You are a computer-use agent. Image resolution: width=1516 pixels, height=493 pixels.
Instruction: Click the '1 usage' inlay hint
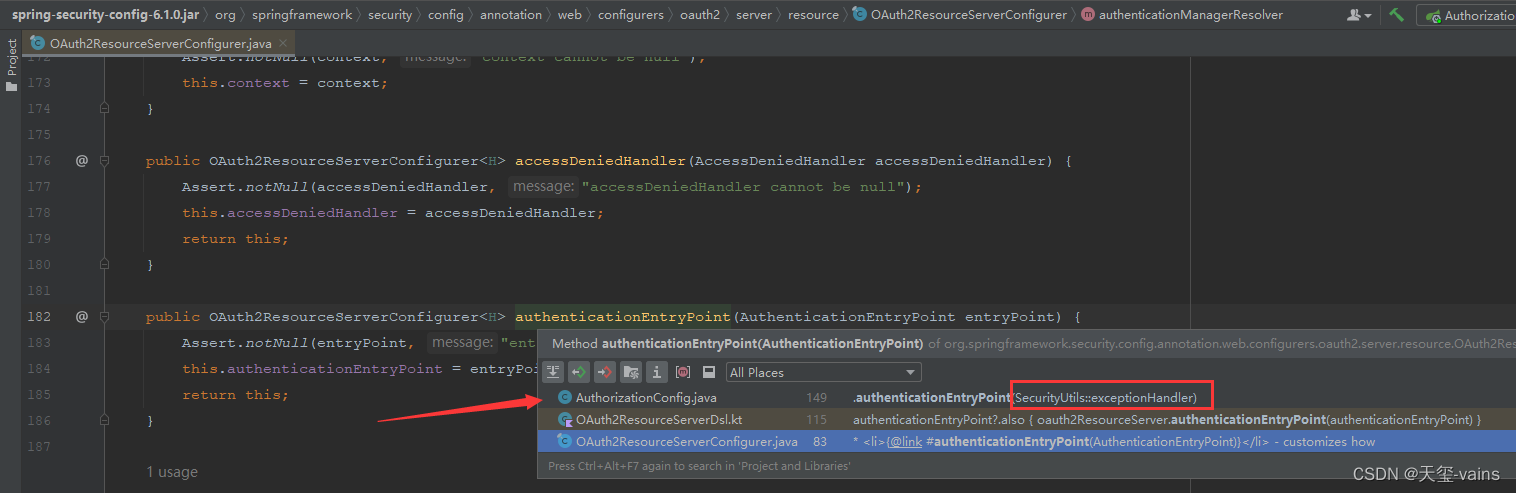click(x=172, y=472)
